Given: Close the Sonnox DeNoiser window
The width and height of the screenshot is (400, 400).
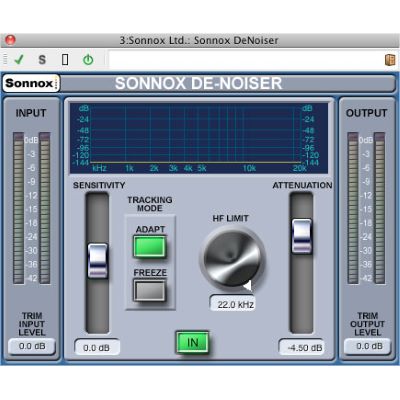Looking at the screenshot, I should [10, 40].
